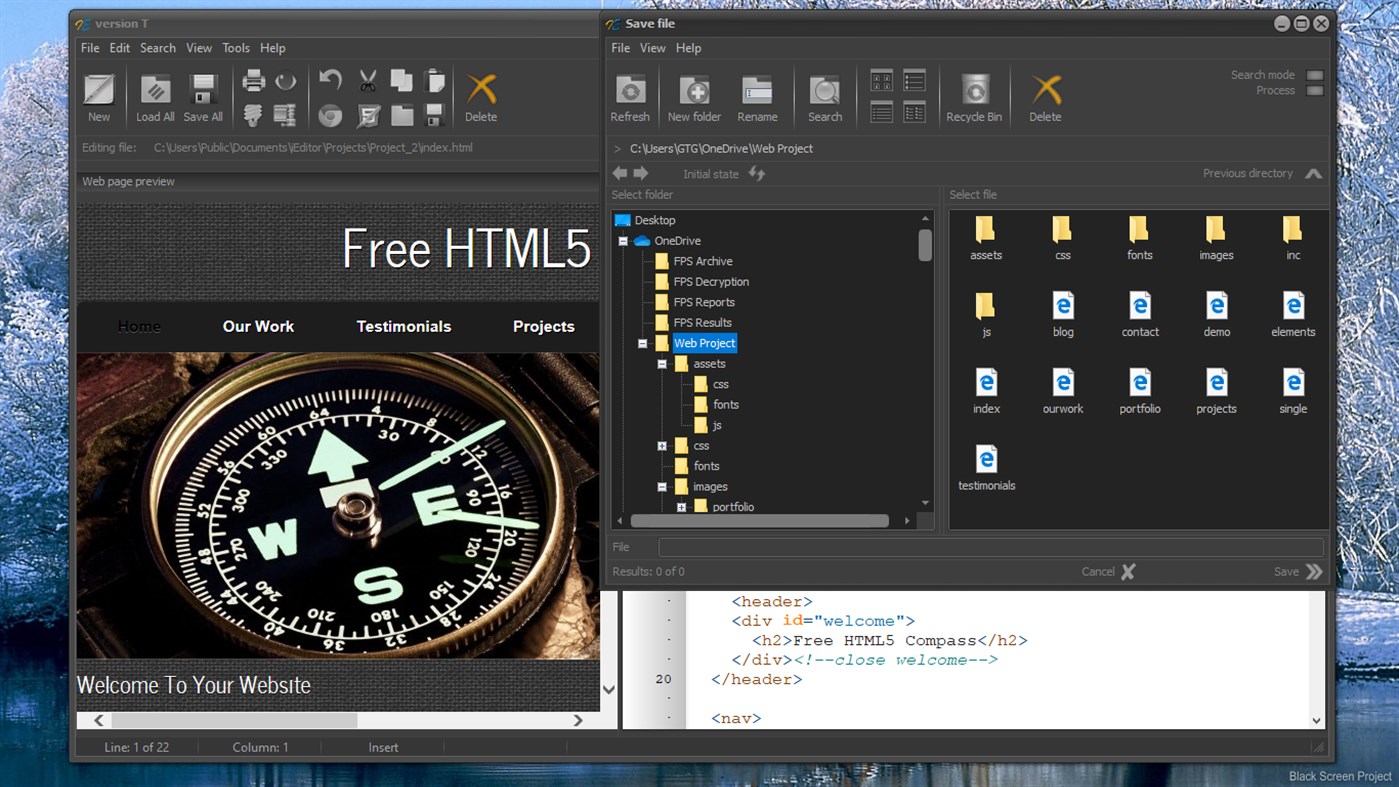Open the Recycle Bin icon
The image size is (1399, 787).
pyautogui.click(x=974, y=91)
